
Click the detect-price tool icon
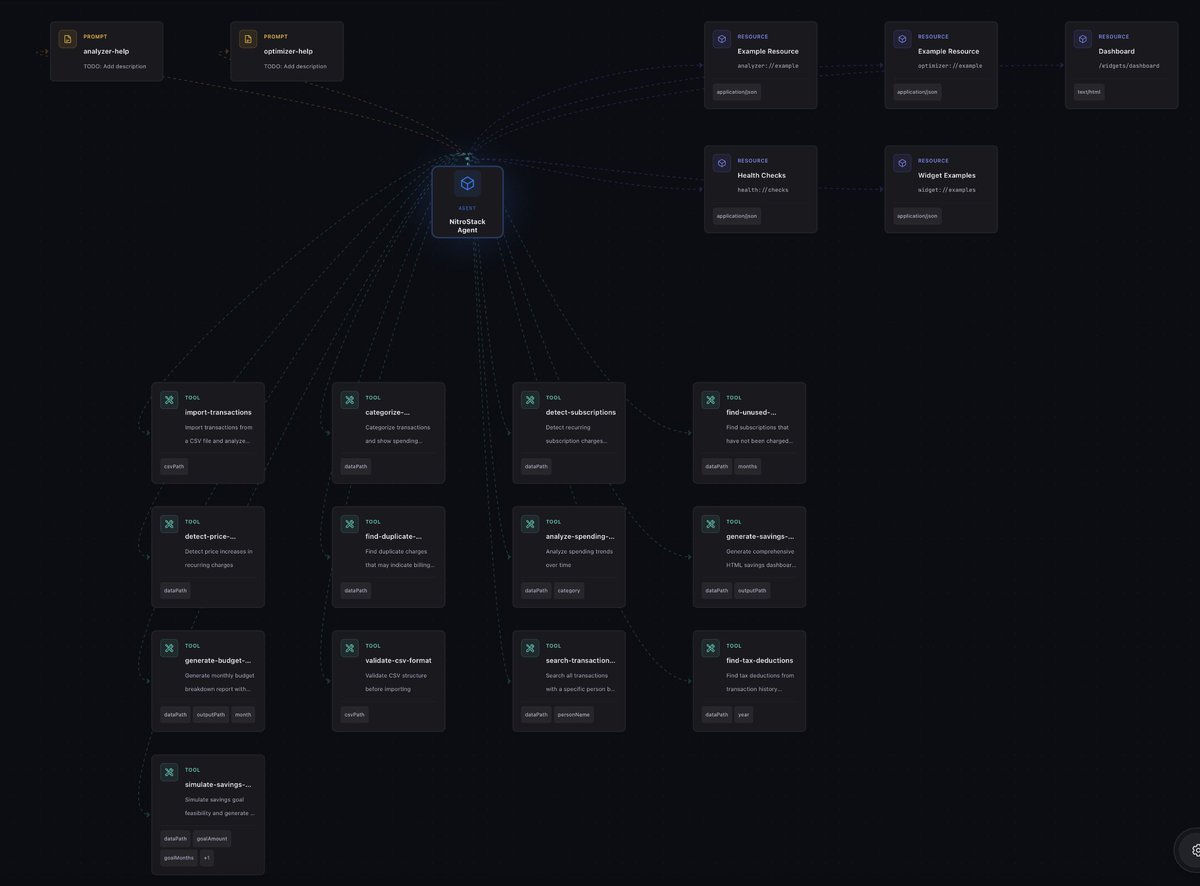(169, 524)
